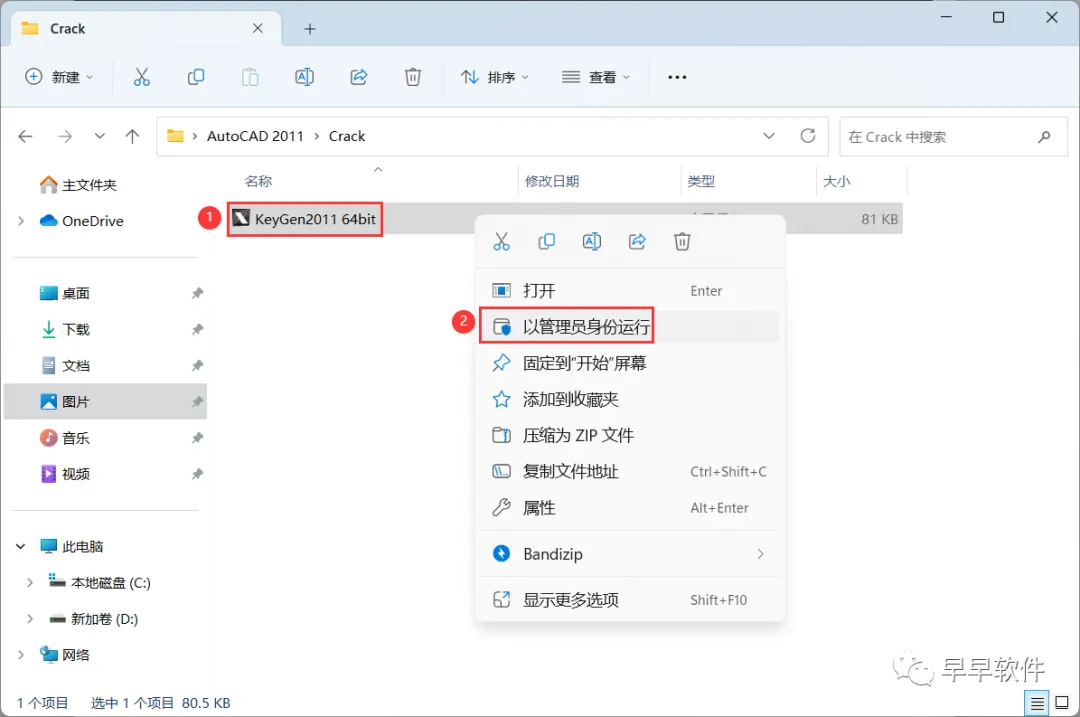Screen dimensions: 1080x717
Task: Select 新加卷 (D:) drive
Action: (x=94, y=619)
